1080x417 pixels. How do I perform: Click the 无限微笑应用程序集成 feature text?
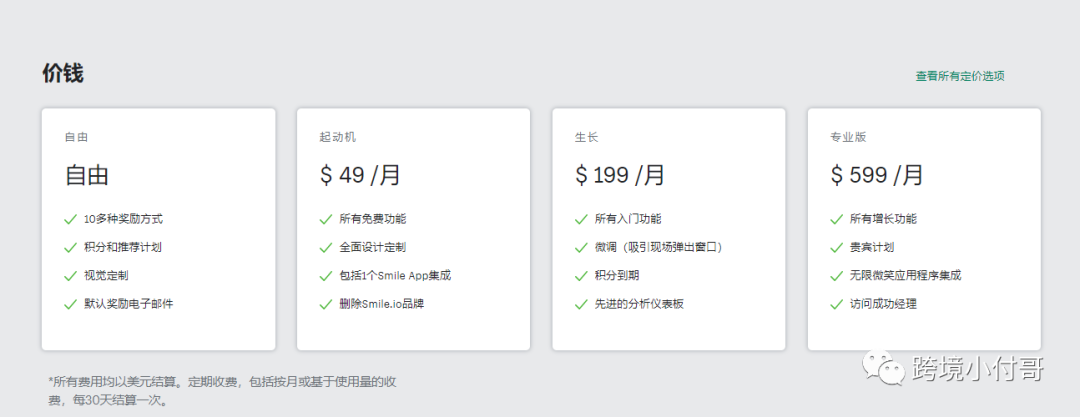pos(906,275)
